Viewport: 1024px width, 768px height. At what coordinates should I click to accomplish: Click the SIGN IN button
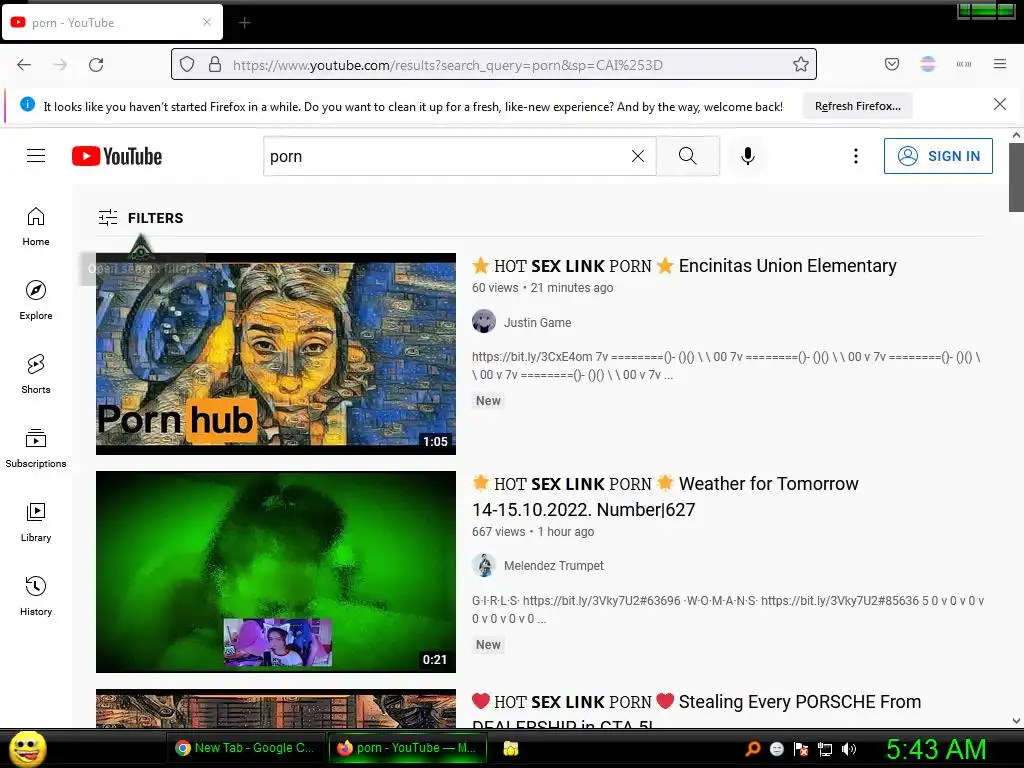tap(938, 156)
